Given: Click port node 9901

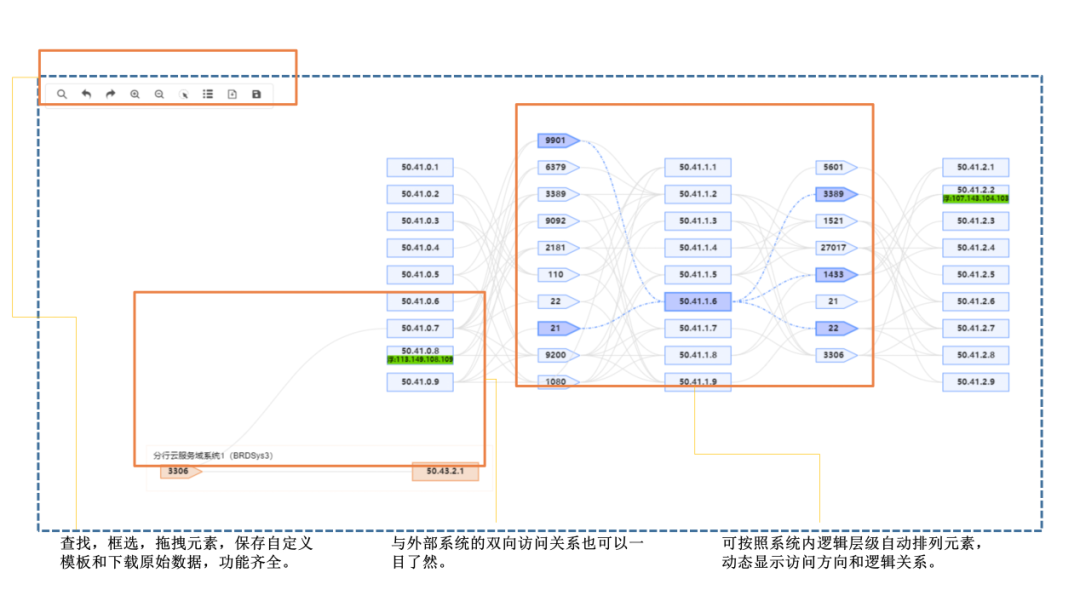Looking at the screenshot, I should click(556, 141).
